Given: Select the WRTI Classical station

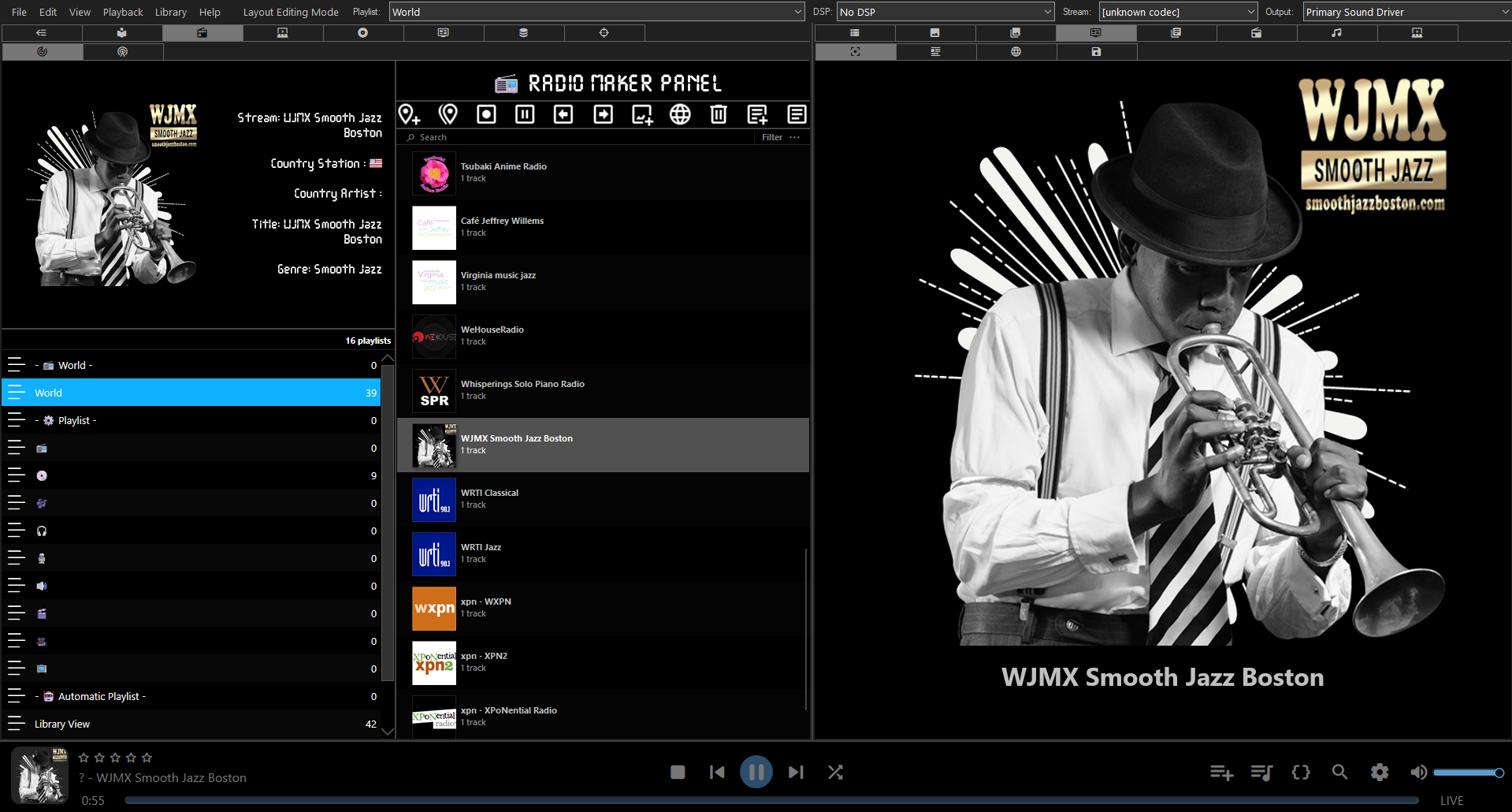Looking at the screenshot, I should coord(603,499).
